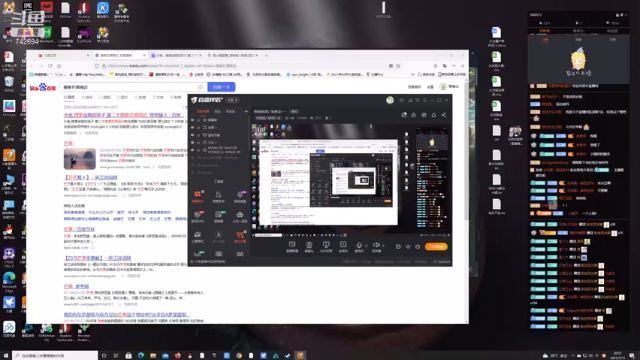Click the share icon above stream preview
The image size is (640, 360).
(x=444, y=115)
